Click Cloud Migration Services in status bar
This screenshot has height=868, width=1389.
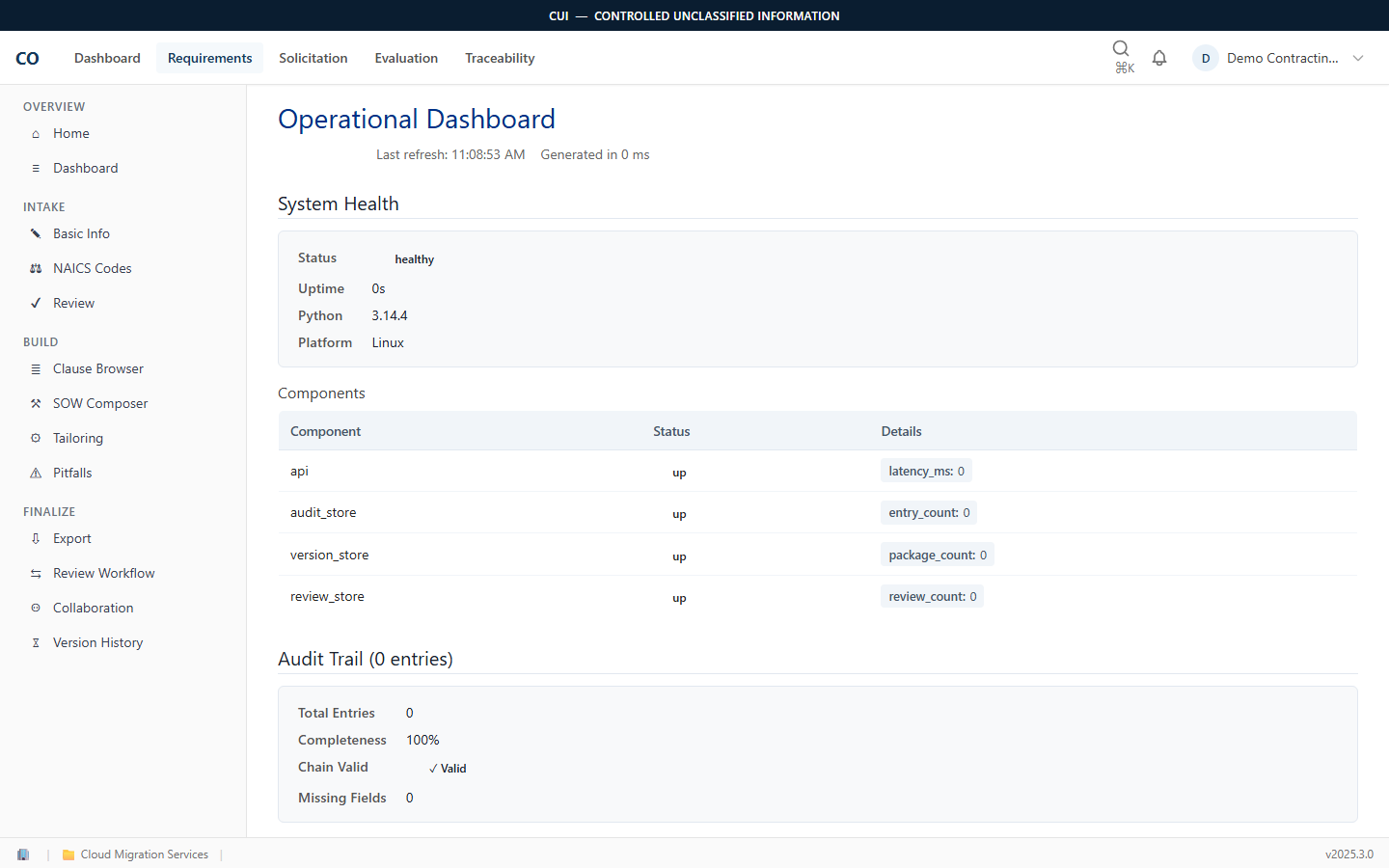point(145,854)
